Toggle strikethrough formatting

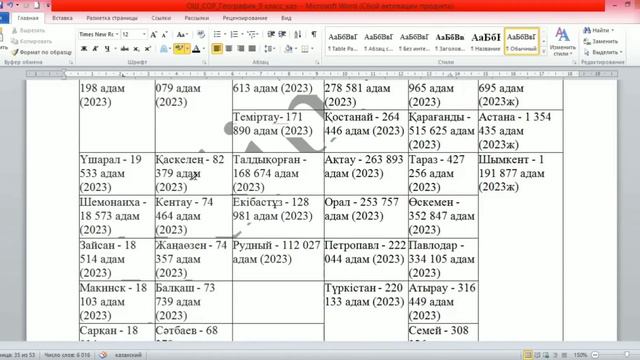(125, 49)
